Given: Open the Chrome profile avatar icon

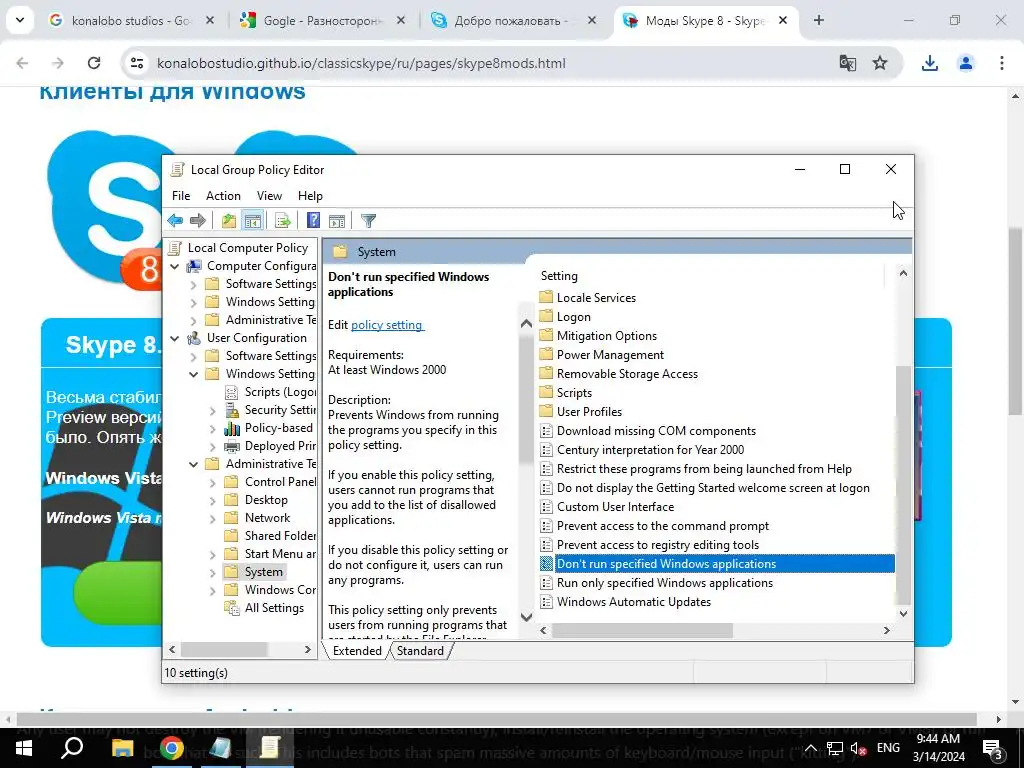Looking at the screenshot, I should (965, 63).
